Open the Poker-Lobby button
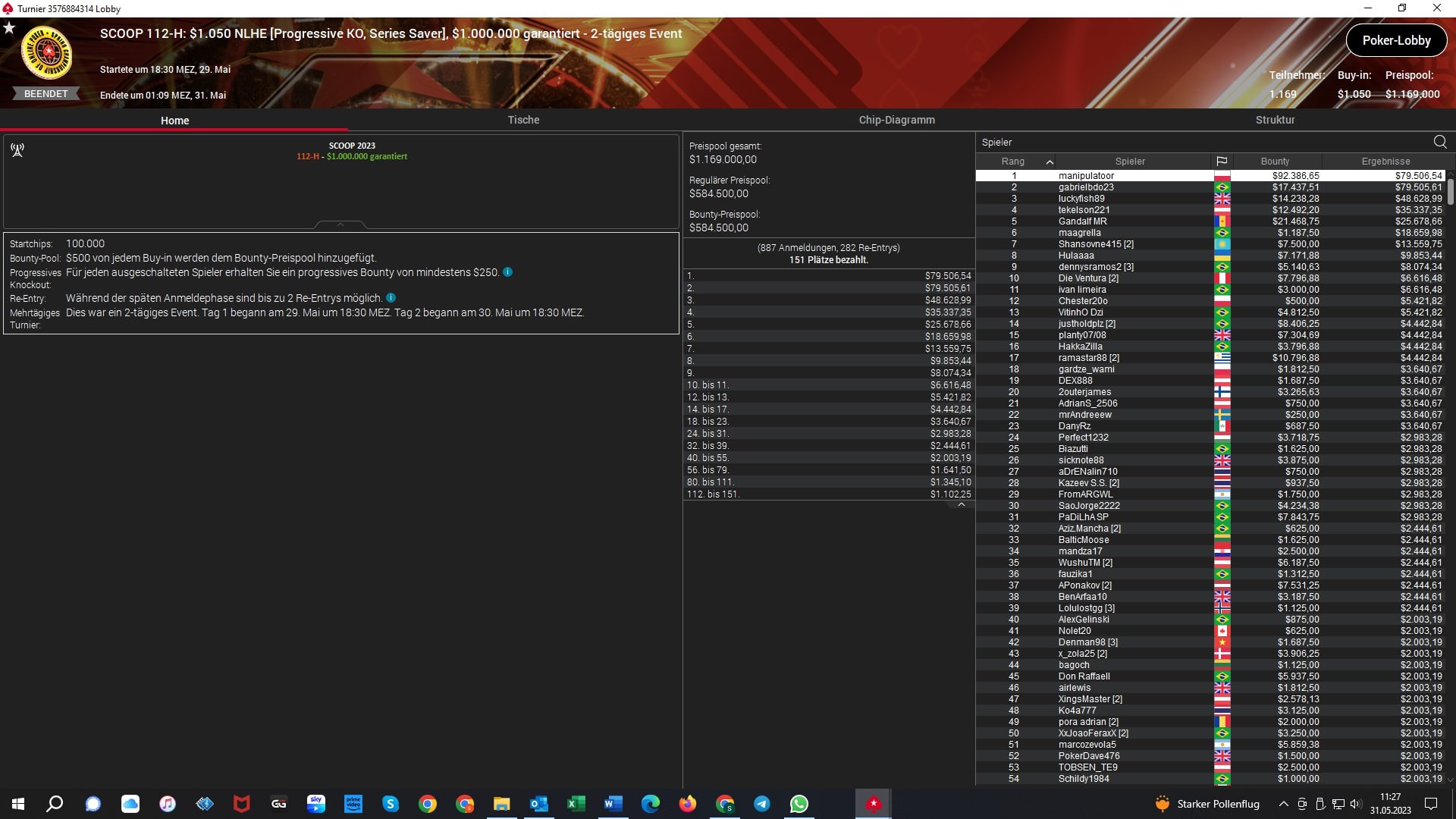This screenshot has width=1456, height=819. (x=1396, y=41)
